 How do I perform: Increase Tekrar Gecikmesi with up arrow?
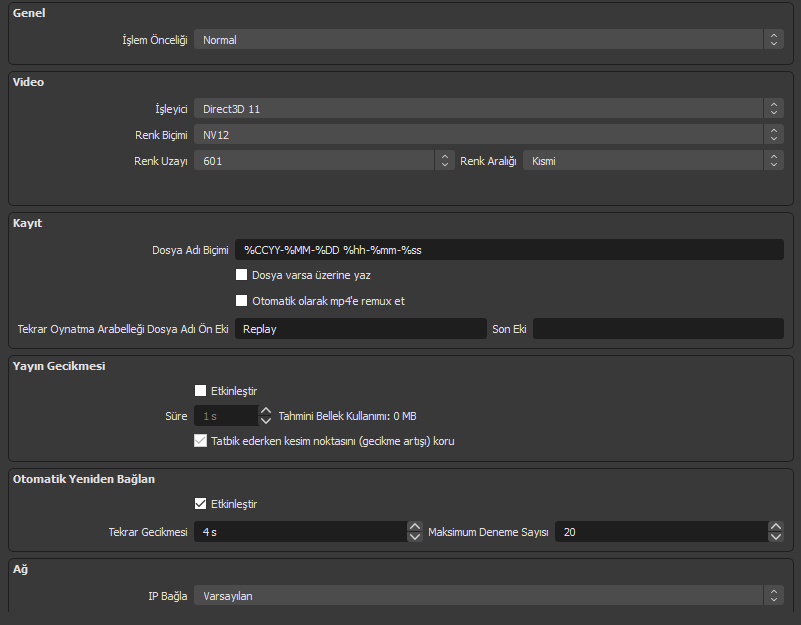[x=415, y=526]
